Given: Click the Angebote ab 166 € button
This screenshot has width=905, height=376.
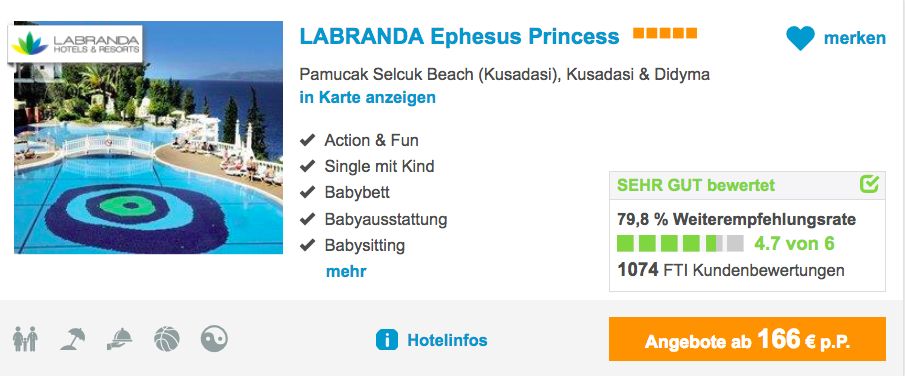Looking at the screenshot, I should (747, 339).
